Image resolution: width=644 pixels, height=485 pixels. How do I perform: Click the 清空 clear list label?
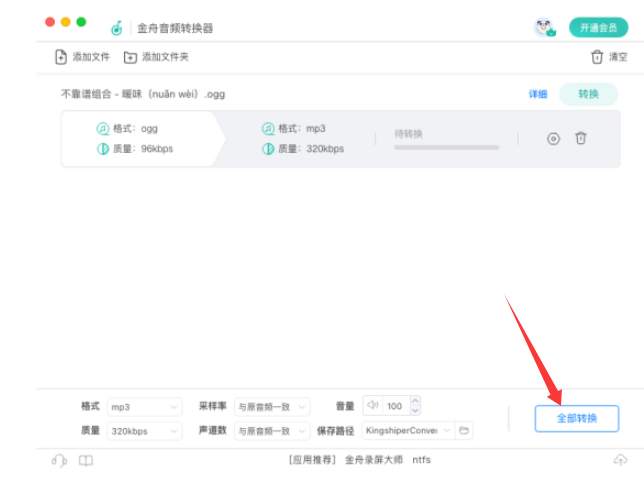point(618,57)
